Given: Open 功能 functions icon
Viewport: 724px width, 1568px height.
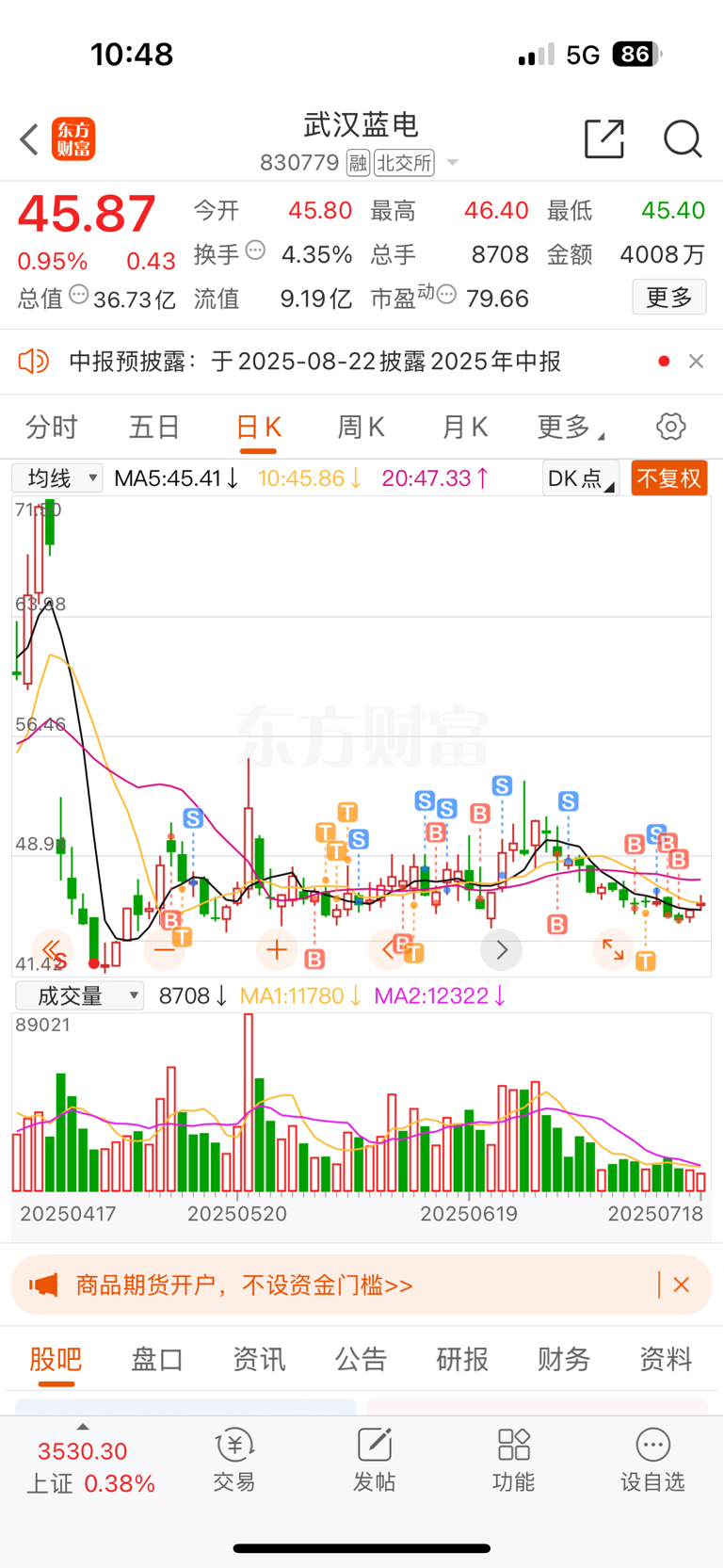Looking at the screenshot, I should 513,1461.
